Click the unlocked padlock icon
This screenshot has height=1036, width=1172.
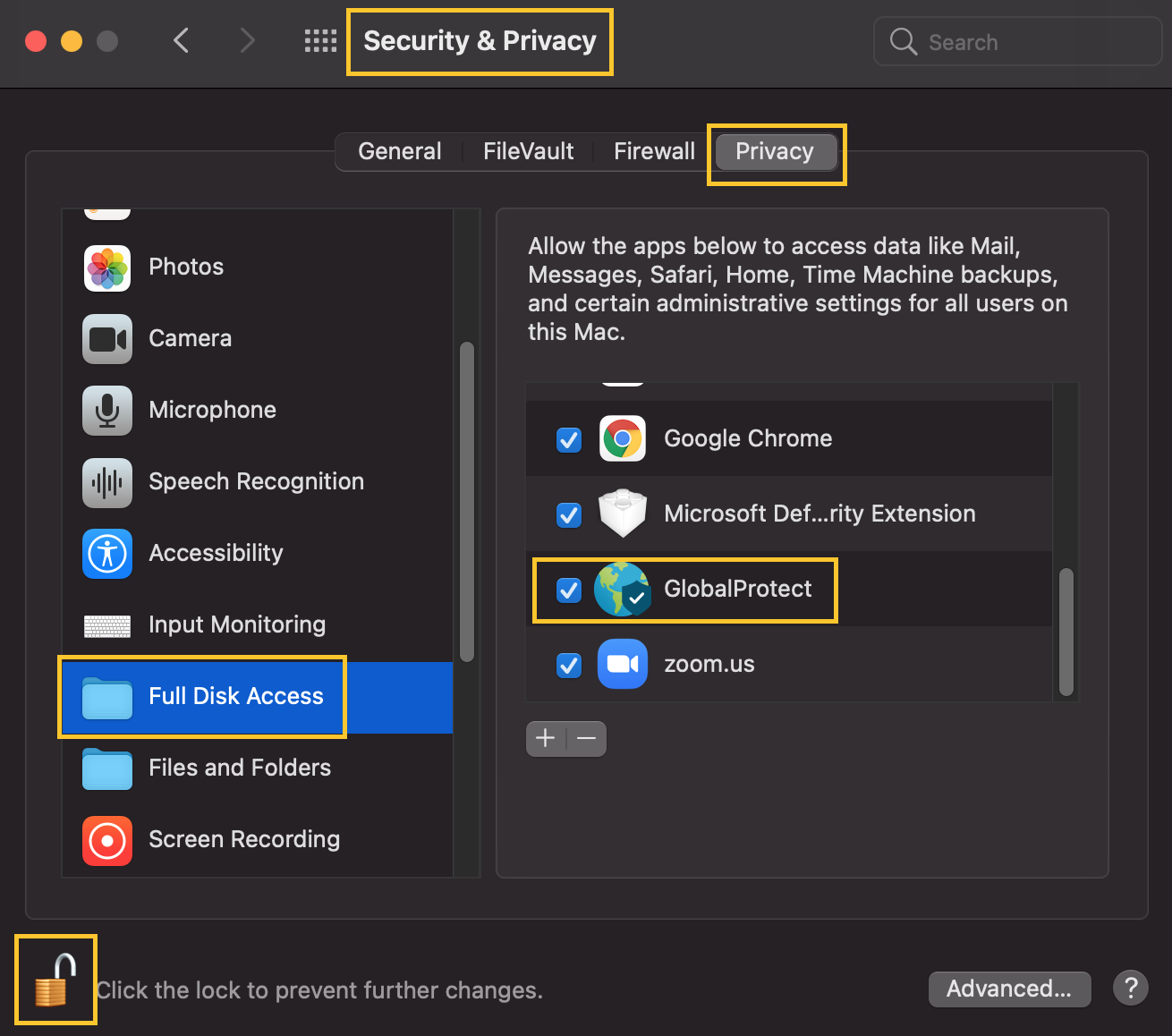[x=55, y=981]
